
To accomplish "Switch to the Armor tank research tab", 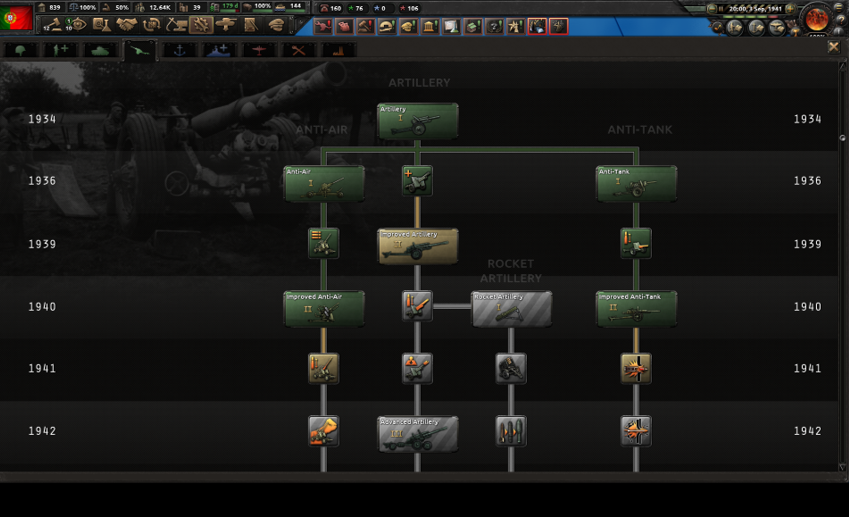I will pyautogui.click(x=99, y=50).
